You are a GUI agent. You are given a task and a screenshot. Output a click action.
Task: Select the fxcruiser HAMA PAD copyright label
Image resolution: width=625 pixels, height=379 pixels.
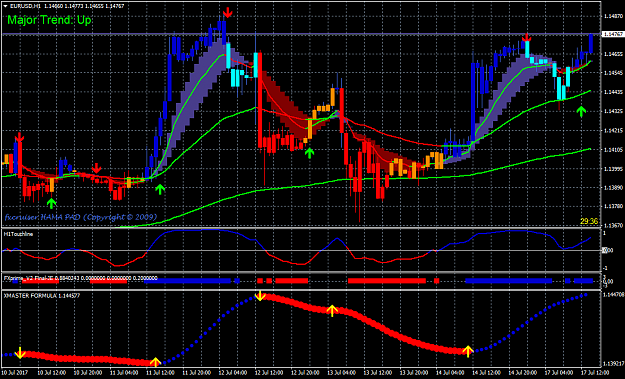click(x=81, y=217)
